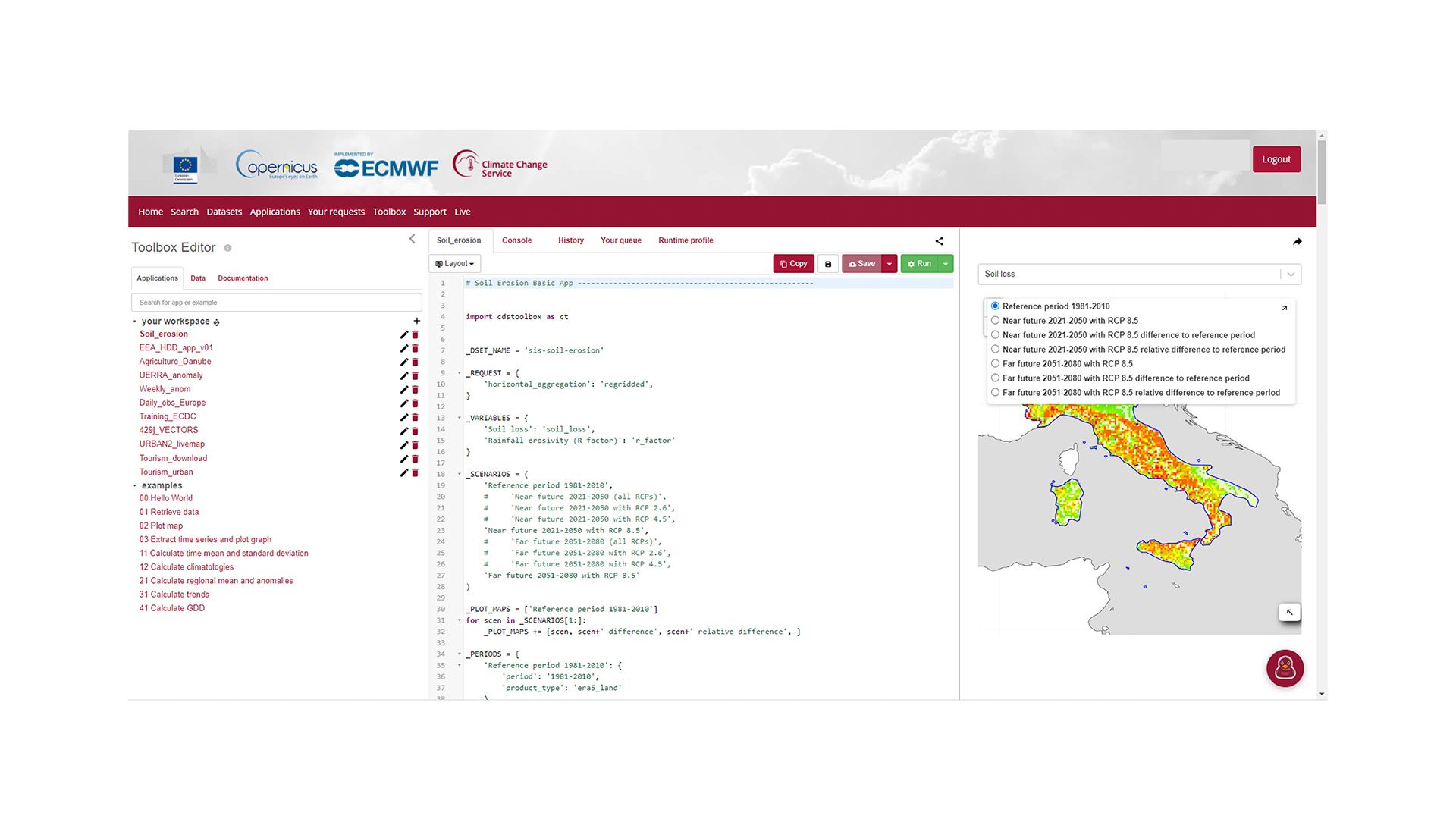Open the Soil loss variable dropdown
The height and width of the screenshot is (819, 1456).
1139,274
